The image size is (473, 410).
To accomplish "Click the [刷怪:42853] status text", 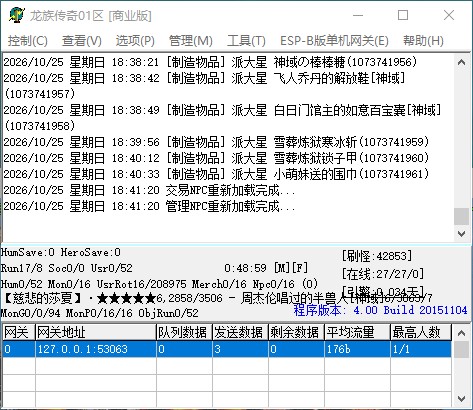I will coord(377,256).
